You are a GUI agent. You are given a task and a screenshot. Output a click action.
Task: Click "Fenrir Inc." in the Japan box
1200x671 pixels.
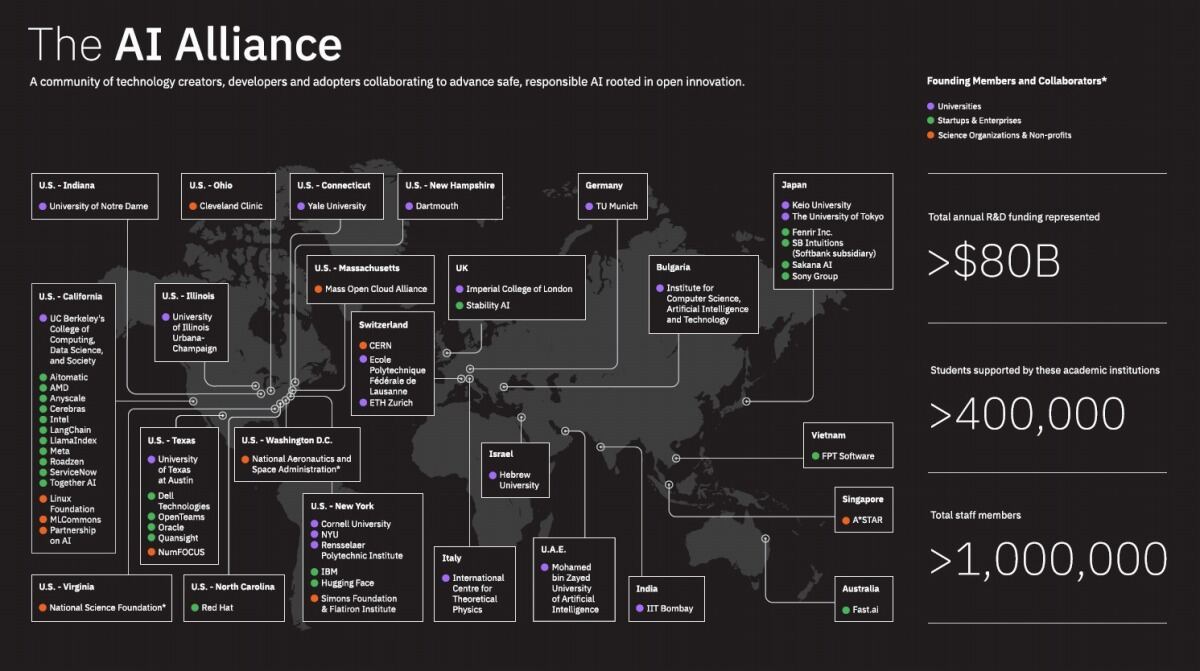pyautogui.click(x=812, y=232)
